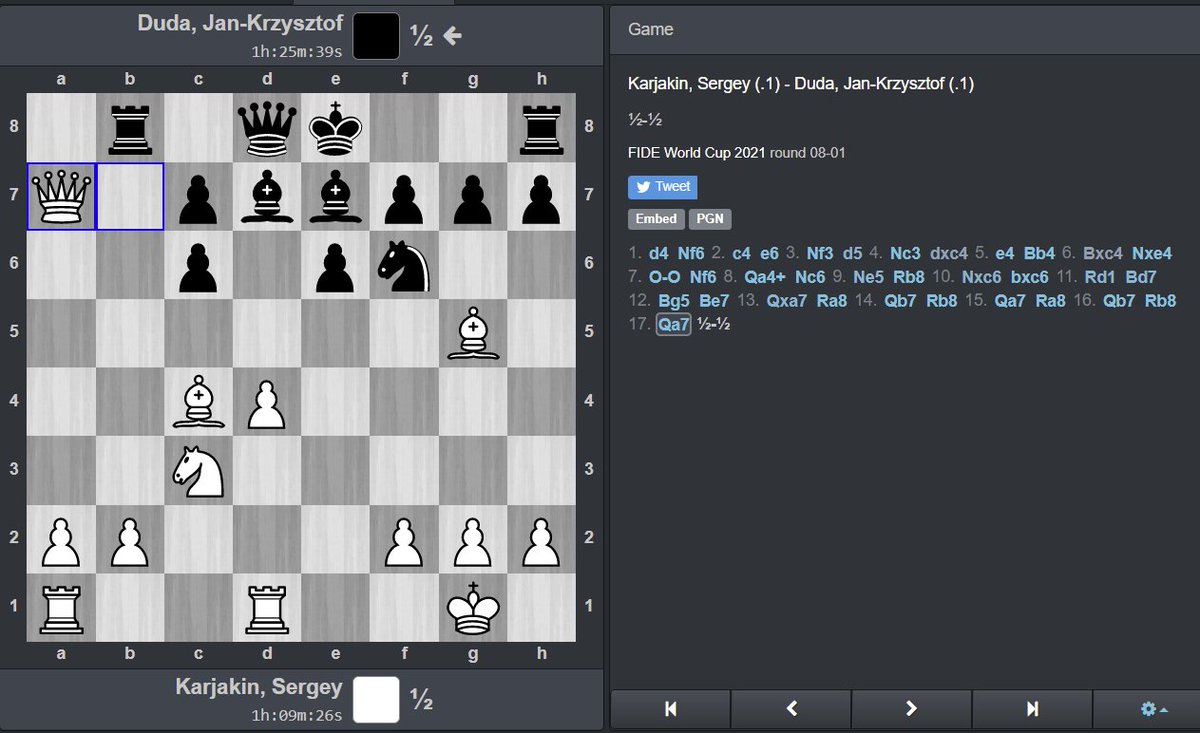The image size is (1200, 733).
Task: Click player name Karjakin, Sergey at bottom
Action: point(259,687)
